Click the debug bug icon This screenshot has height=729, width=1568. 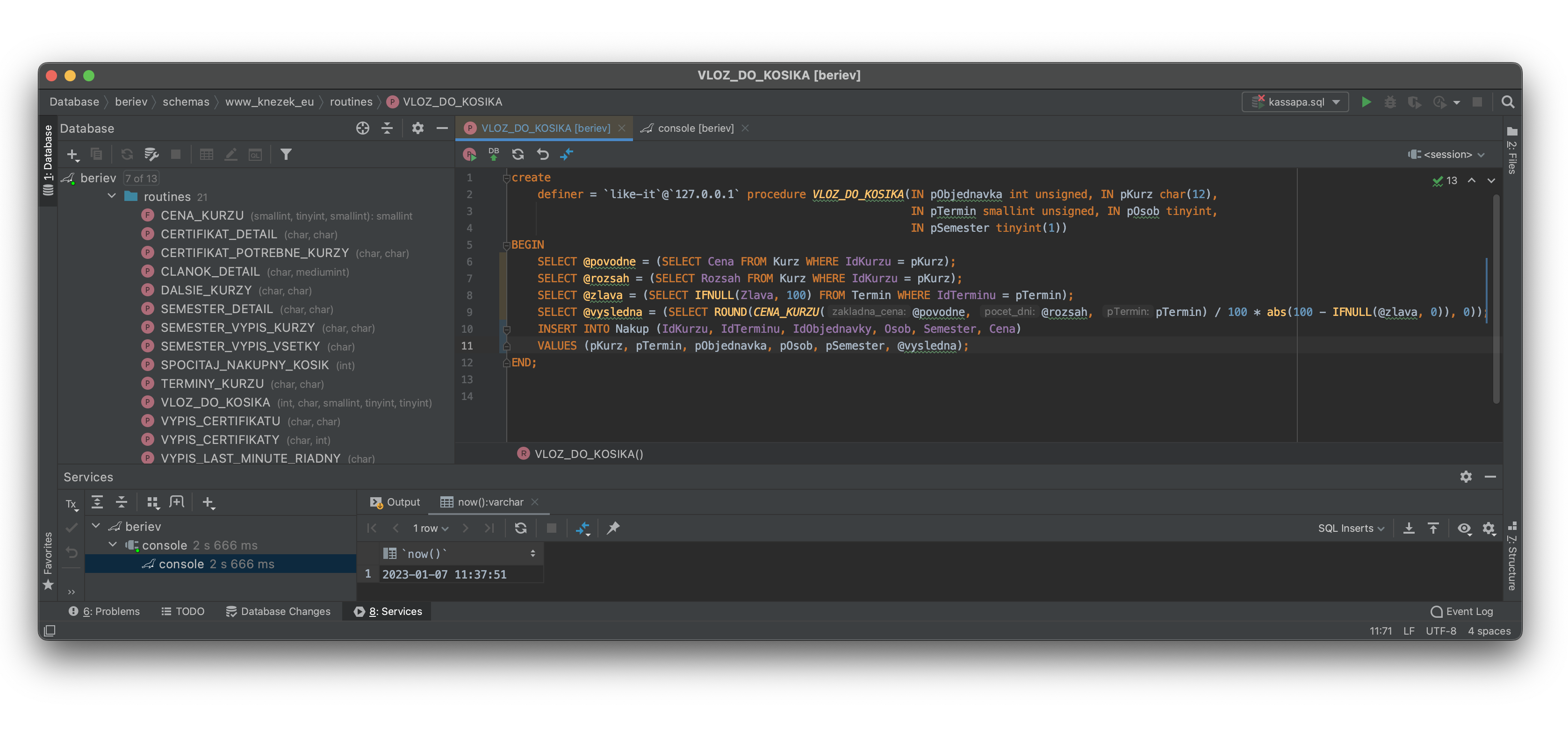[x=1390, y=102]
